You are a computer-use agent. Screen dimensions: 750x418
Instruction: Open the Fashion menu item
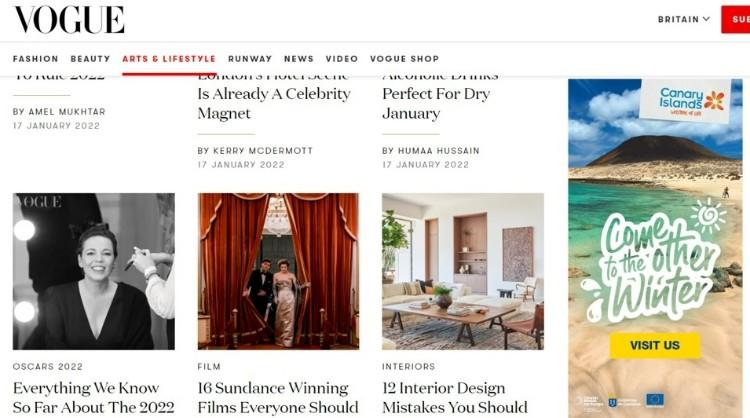click(x=35, y=59)
